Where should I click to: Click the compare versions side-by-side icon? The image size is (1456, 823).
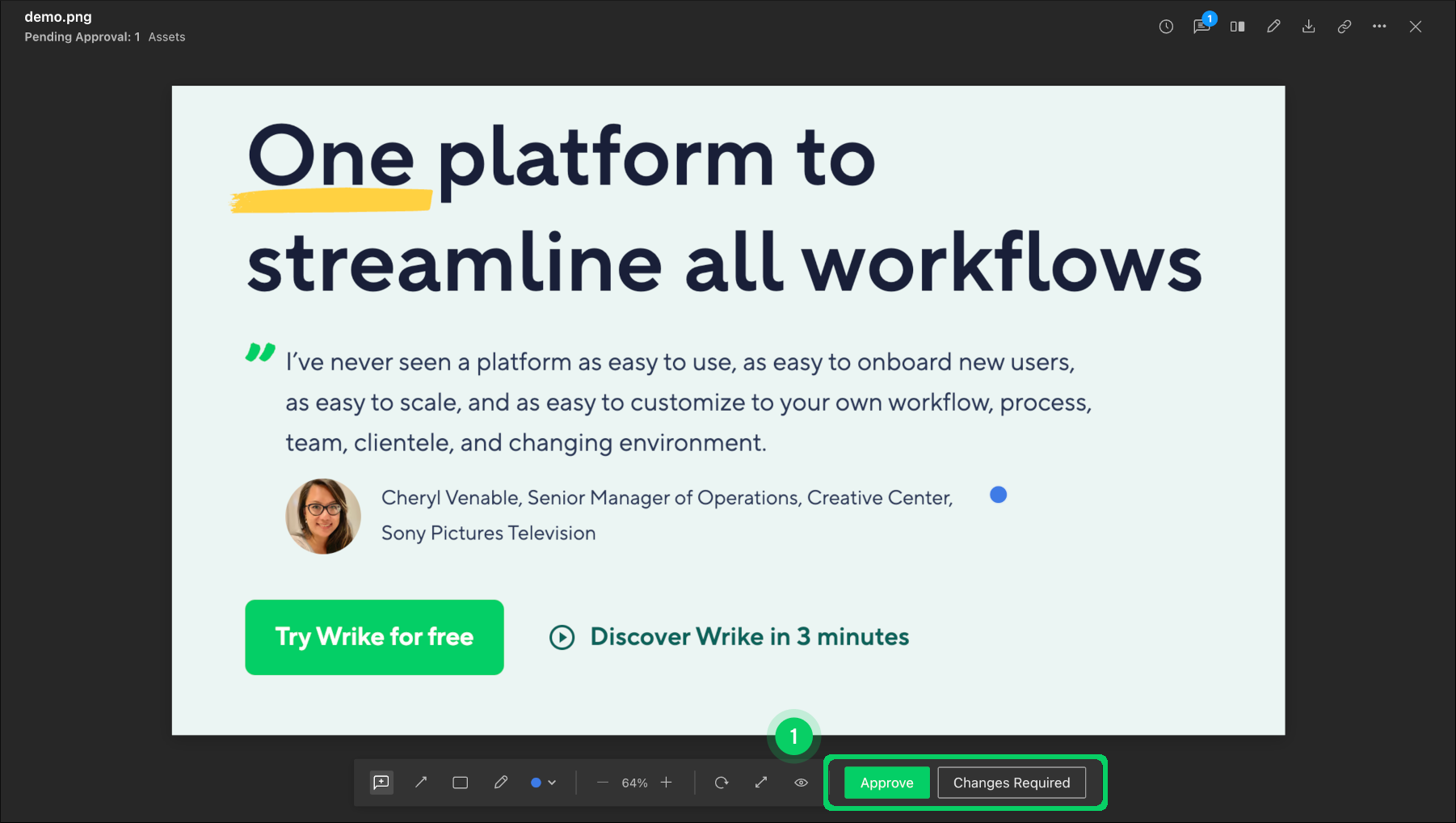[x=1237, y=27]
